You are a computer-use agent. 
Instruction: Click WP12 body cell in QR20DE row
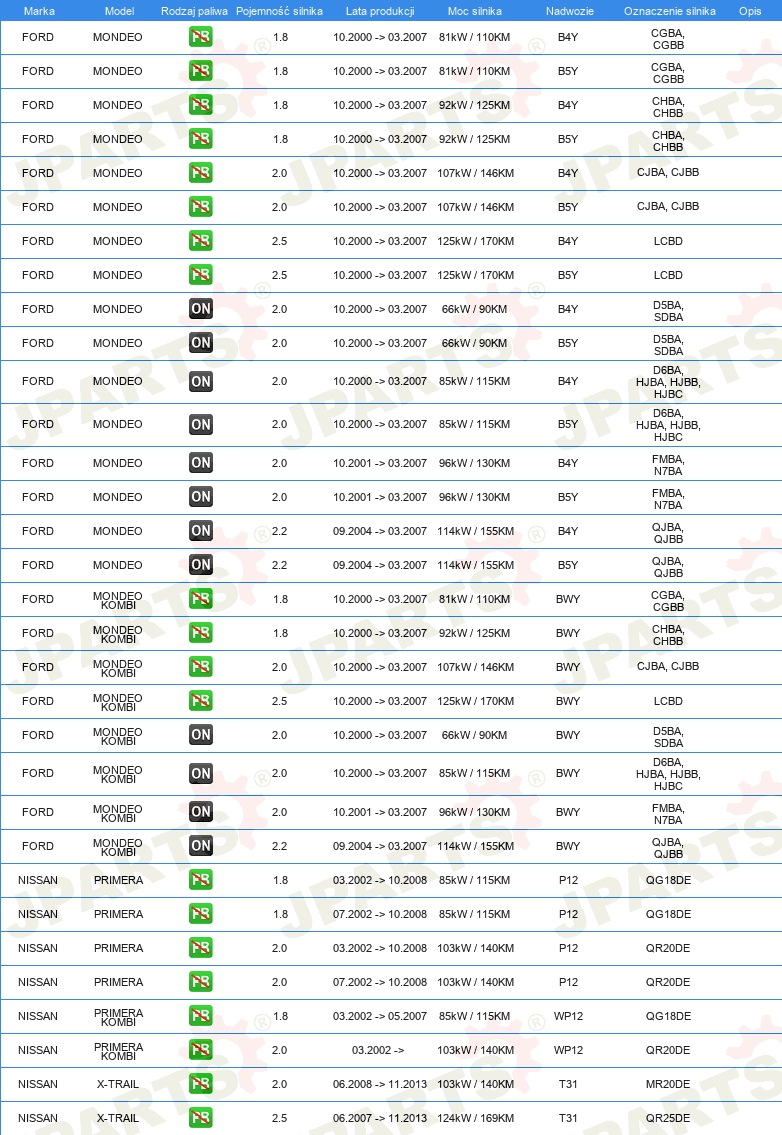[568, 1050]
